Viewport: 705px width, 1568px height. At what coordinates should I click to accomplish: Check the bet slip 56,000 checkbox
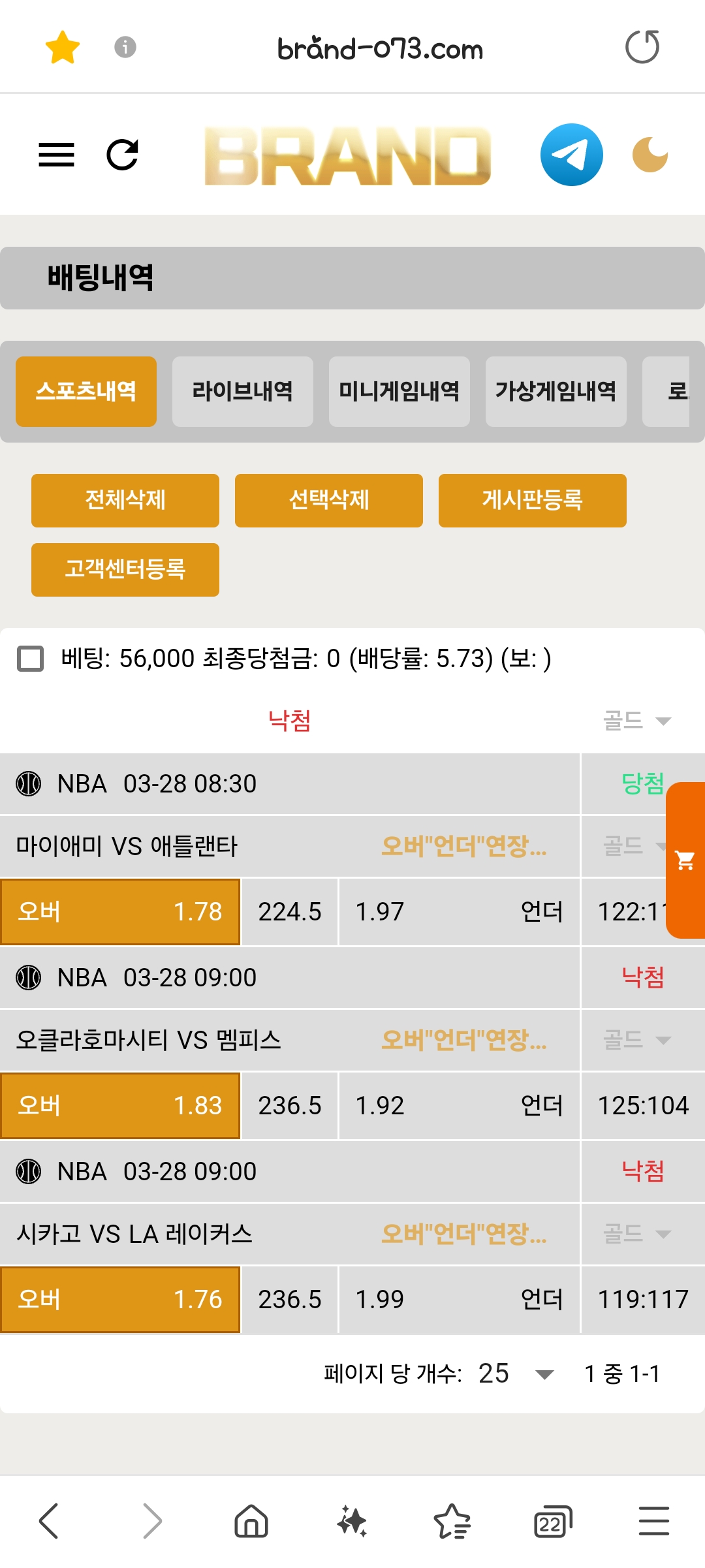tap(30, 659)
